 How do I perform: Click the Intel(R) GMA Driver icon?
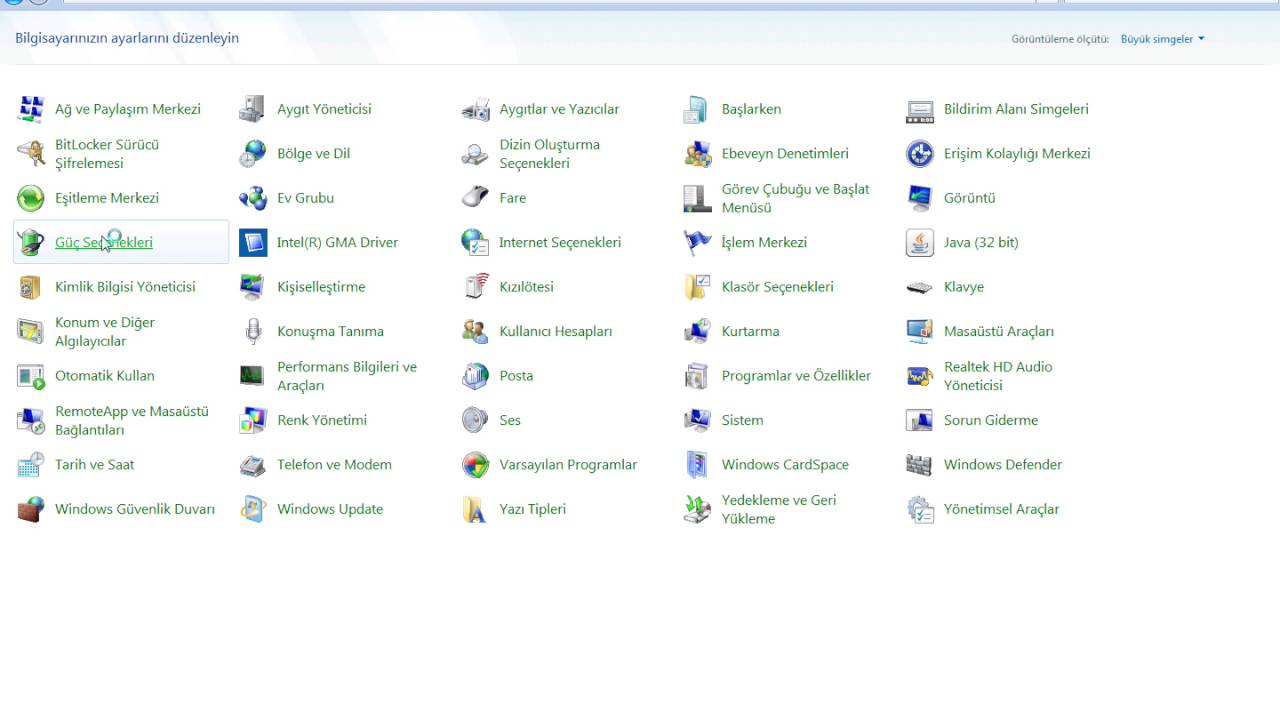click(253, 243)
